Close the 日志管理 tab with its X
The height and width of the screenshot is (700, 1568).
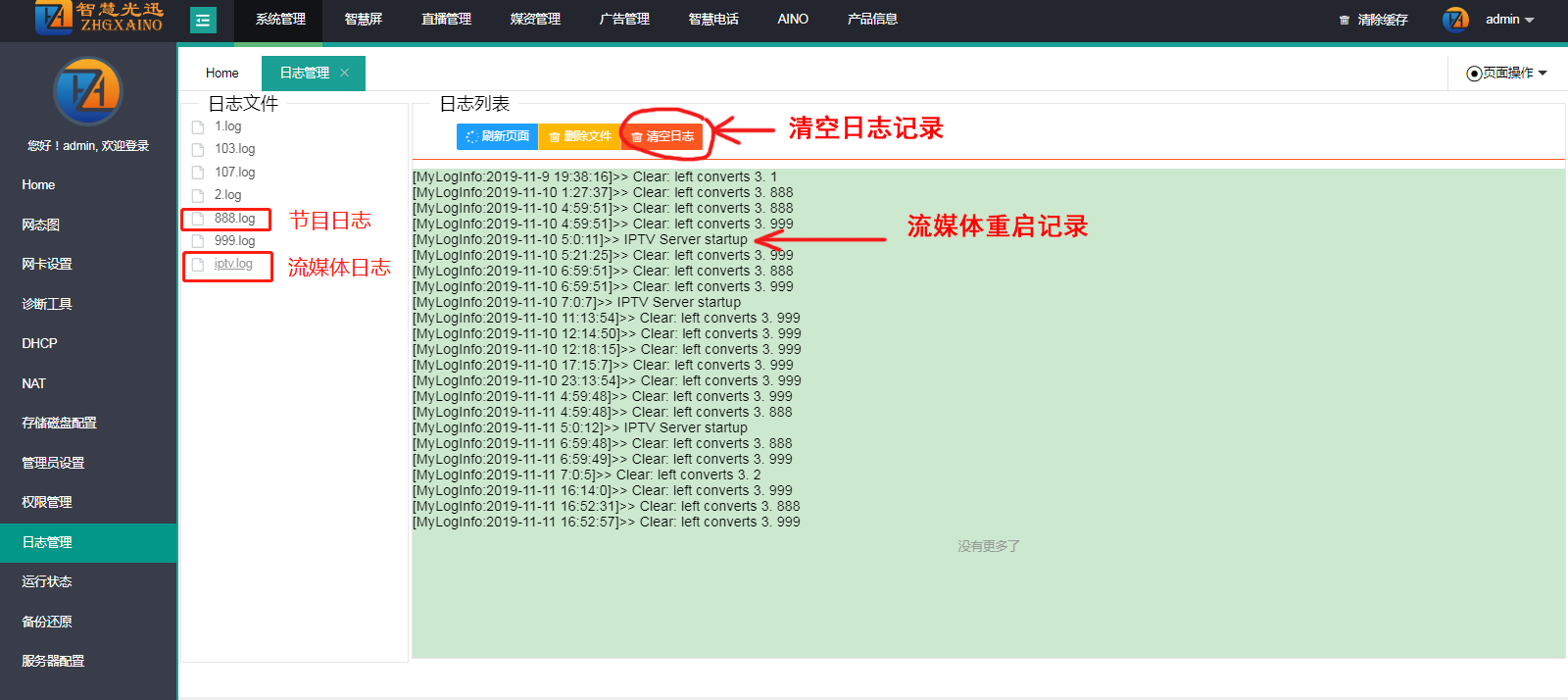tap(345, 73)
